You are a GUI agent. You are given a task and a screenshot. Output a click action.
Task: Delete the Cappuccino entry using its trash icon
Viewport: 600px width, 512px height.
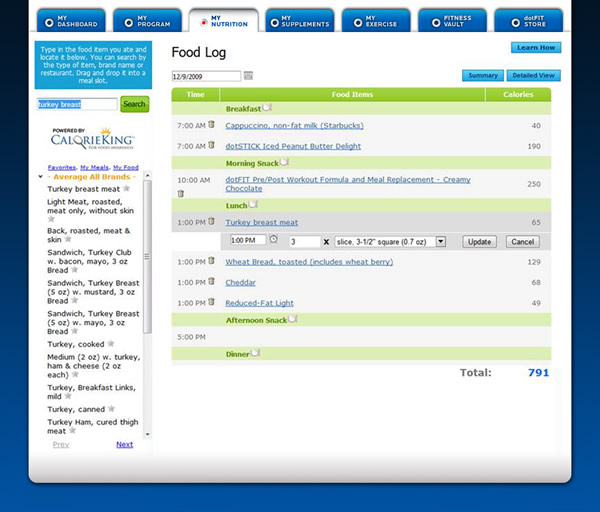click(x=211, y=125)
